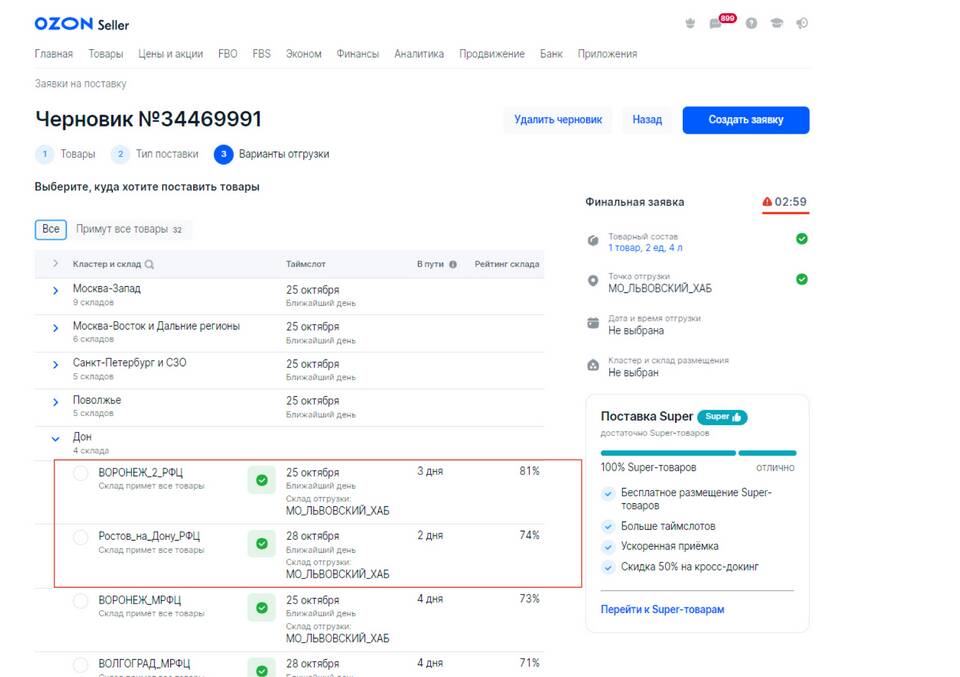Click the help question mark icon
The height and width of the screenshot is (677, 960).
pyautogui.click(x=751, y=24)
